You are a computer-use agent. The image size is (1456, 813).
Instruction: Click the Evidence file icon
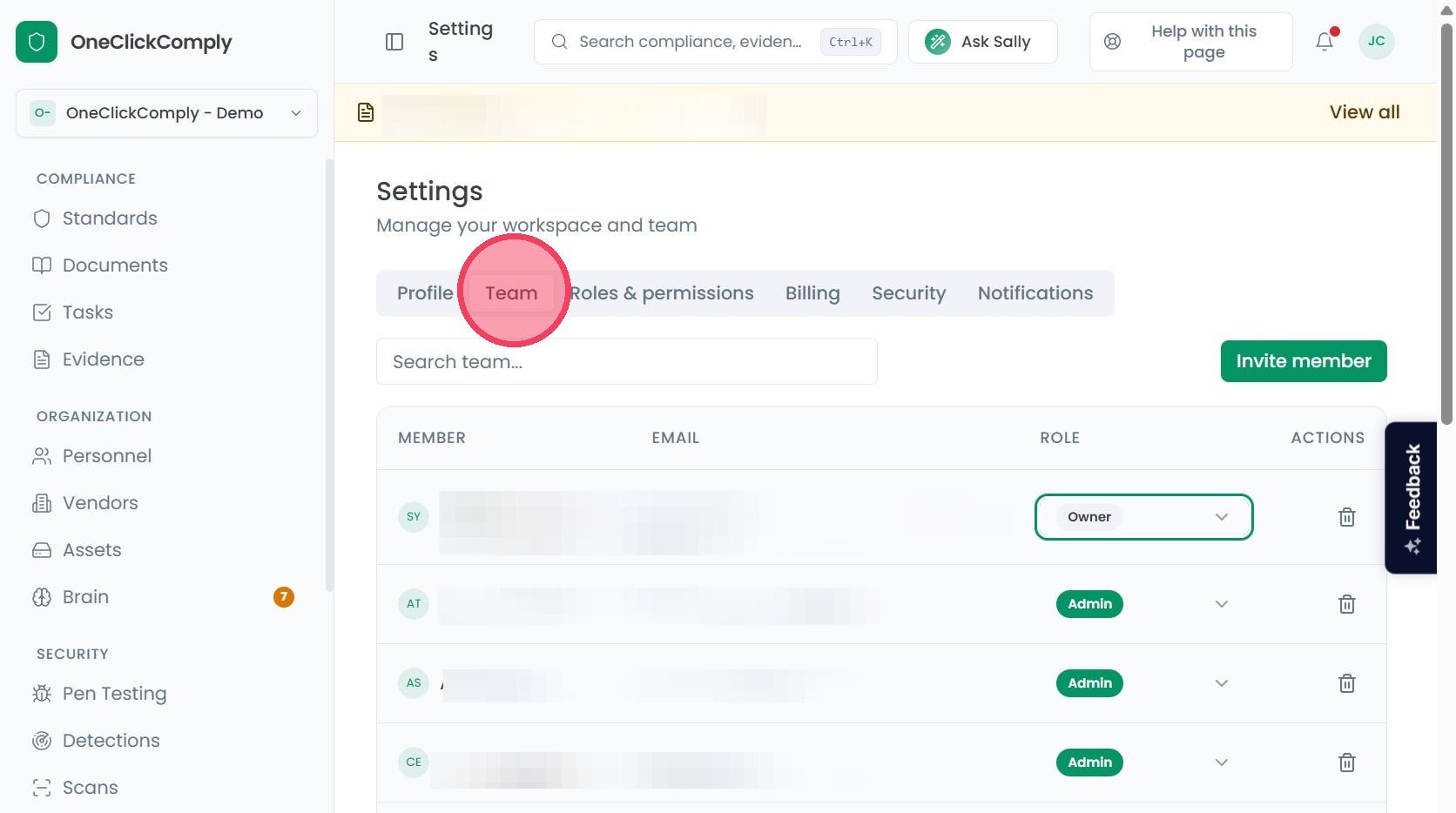tap(42, 359)
